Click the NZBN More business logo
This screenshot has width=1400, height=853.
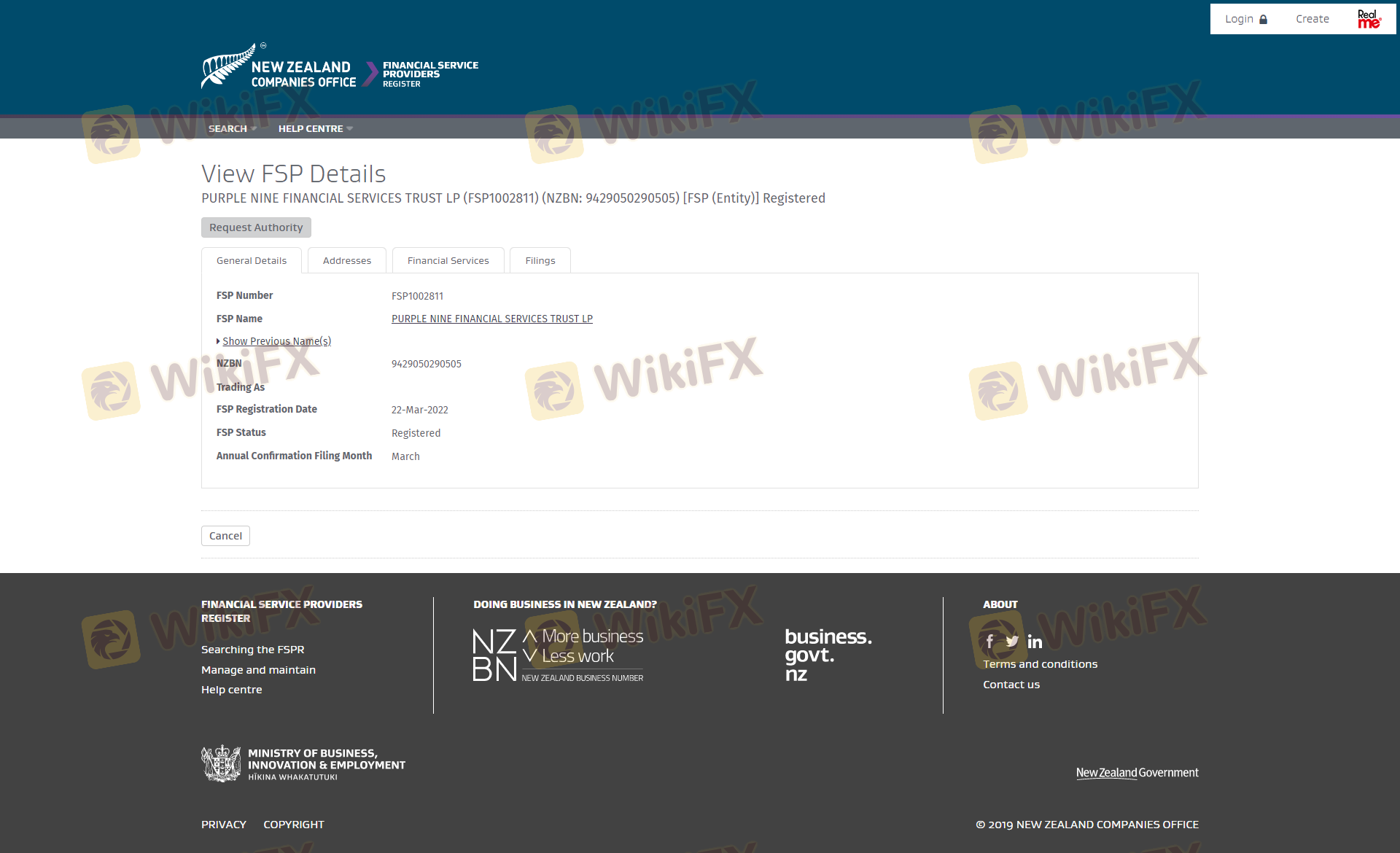point(558,655)
